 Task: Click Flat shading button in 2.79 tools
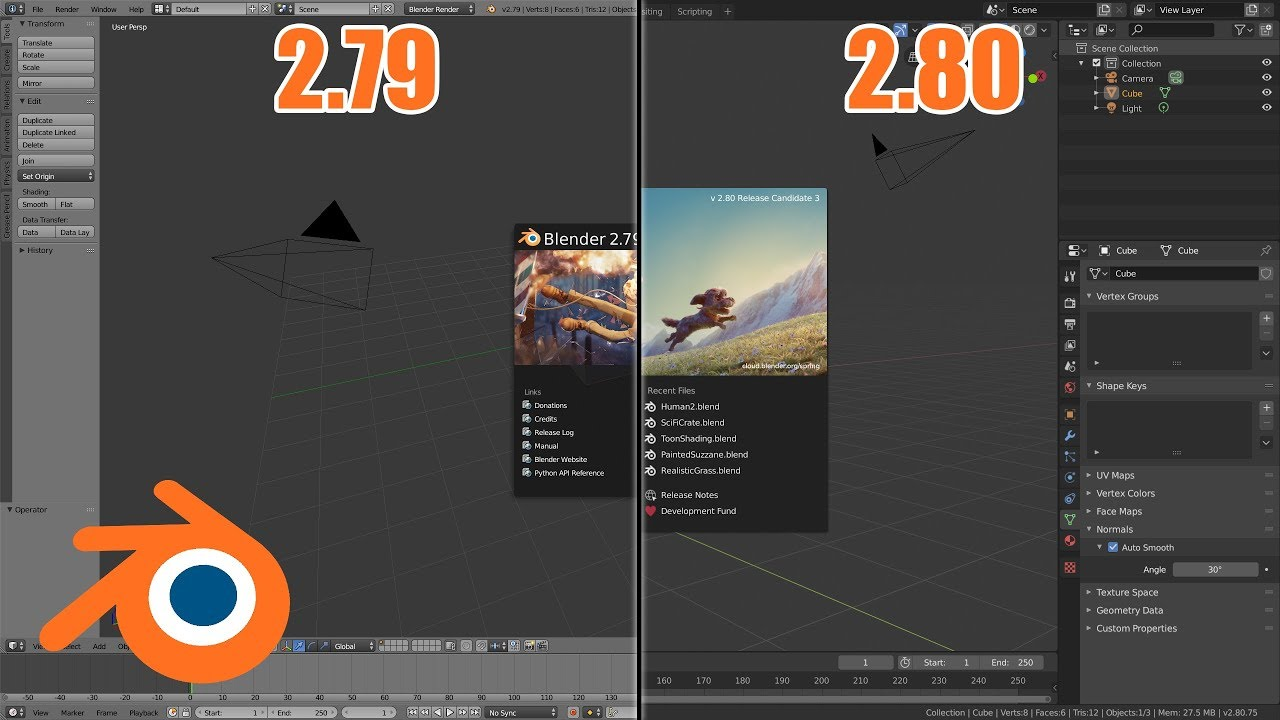[x=75, y=204]
